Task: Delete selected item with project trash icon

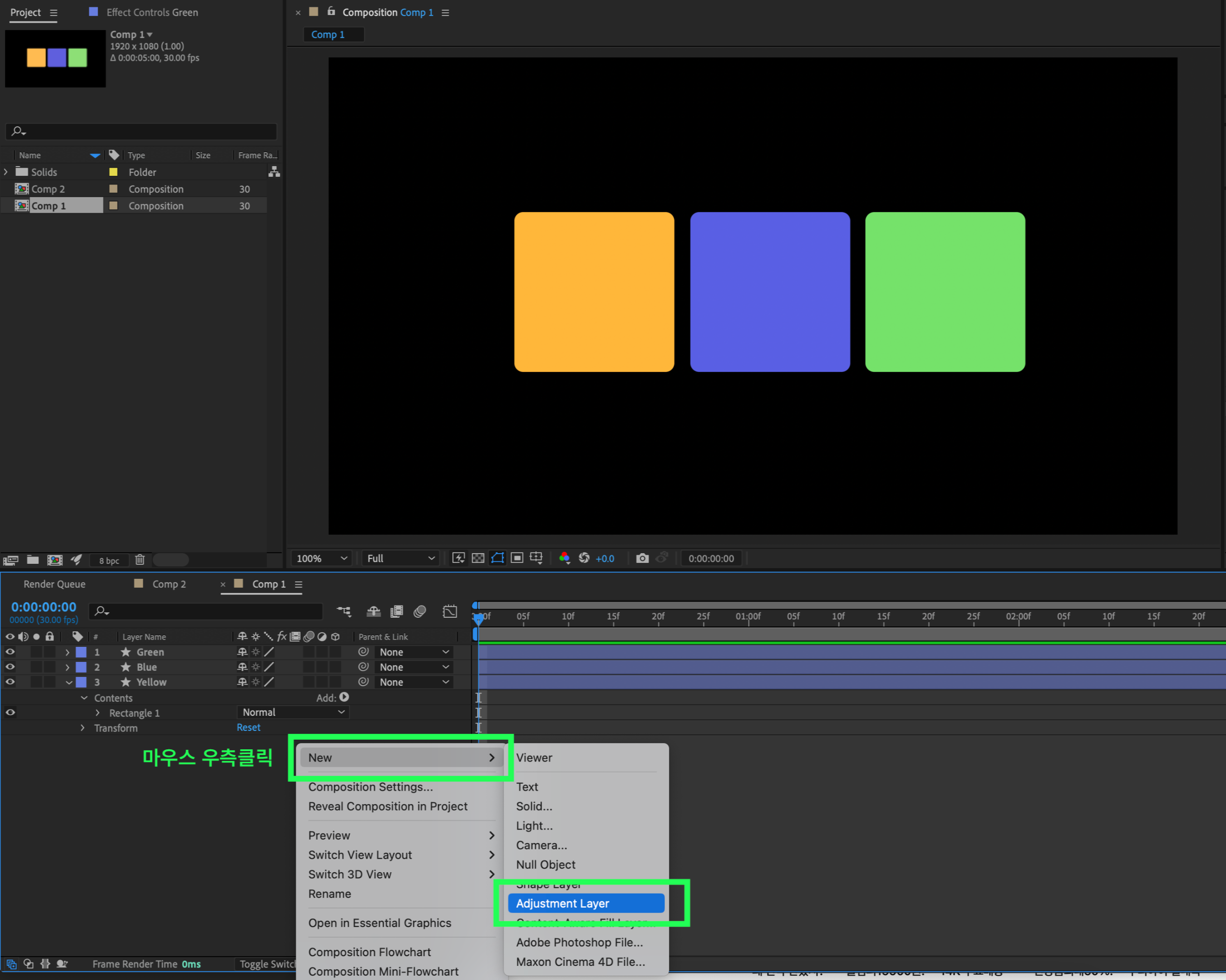Action: 140,560
